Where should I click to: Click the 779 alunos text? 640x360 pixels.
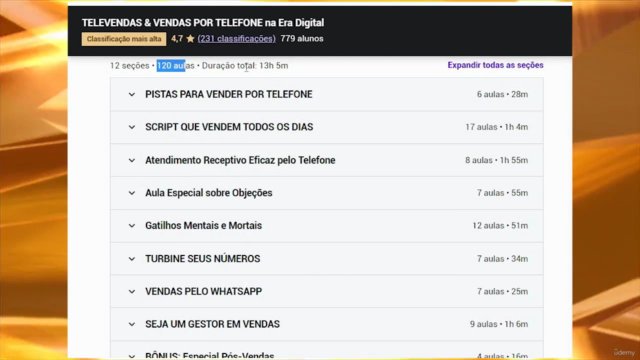click(x=302, y=39)
